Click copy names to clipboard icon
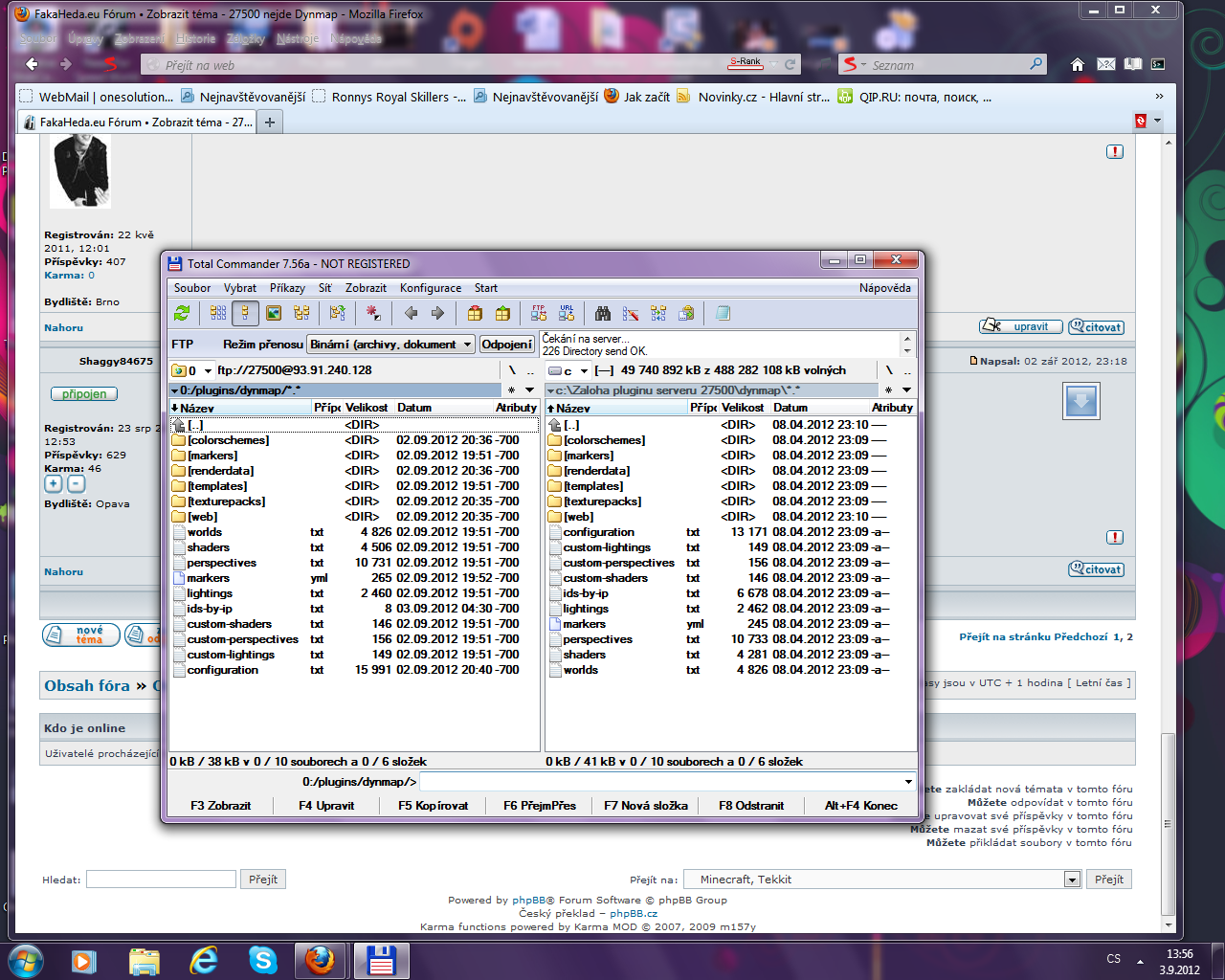 (x=686, y=313)
